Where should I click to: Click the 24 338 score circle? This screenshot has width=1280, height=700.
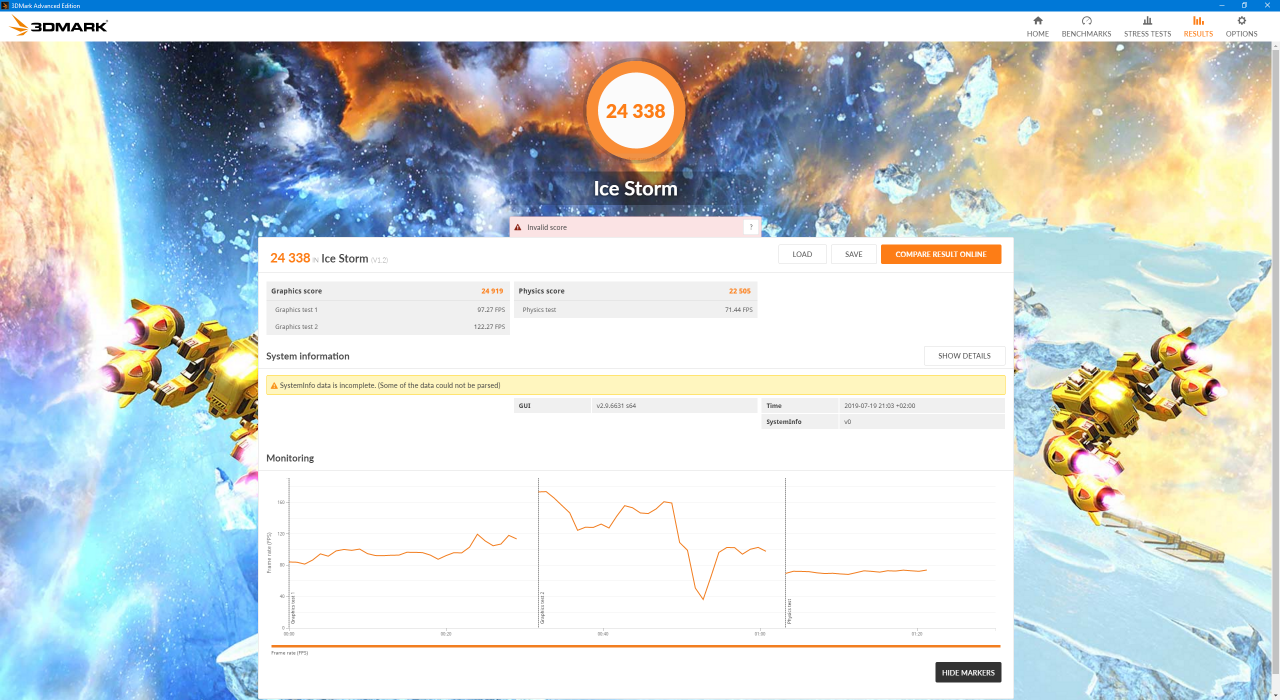point(636,111)
